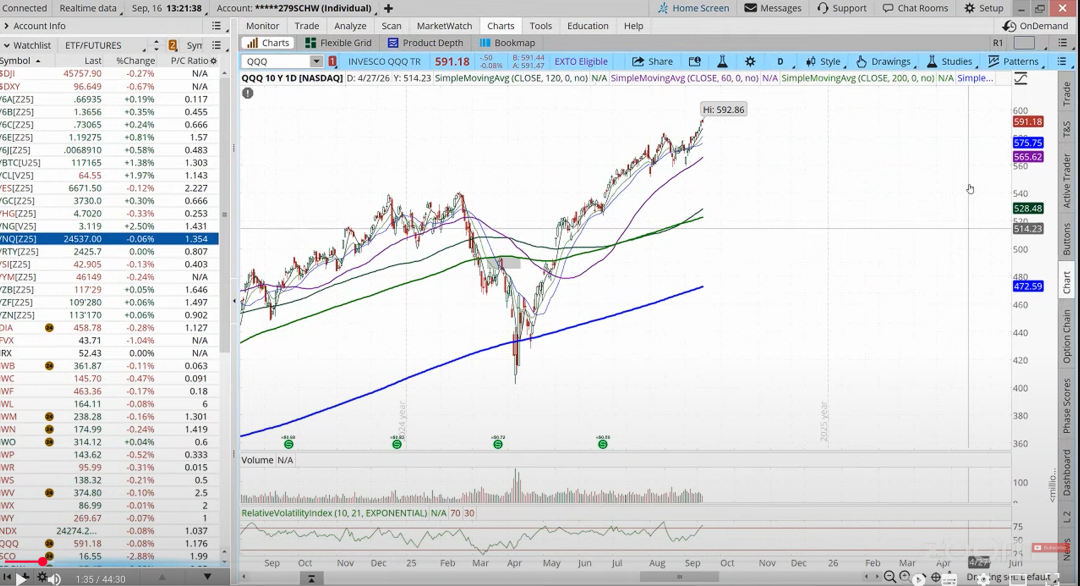The height and width of the screenshot is (586, 1080).
Task: Open Chat Rooms
Action: (915, 8)
